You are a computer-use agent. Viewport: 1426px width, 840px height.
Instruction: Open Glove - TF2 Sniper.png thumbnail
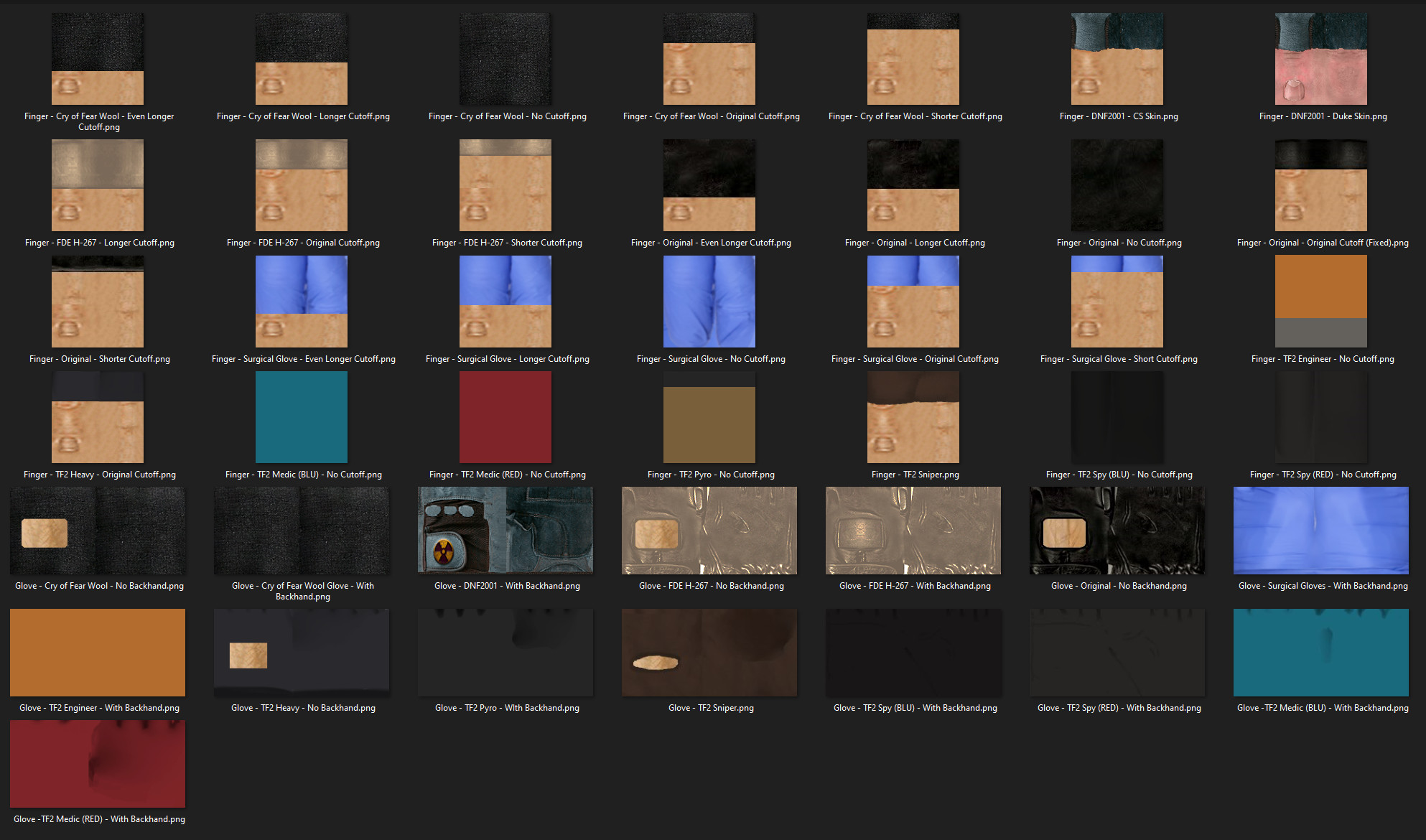[709, 653]
